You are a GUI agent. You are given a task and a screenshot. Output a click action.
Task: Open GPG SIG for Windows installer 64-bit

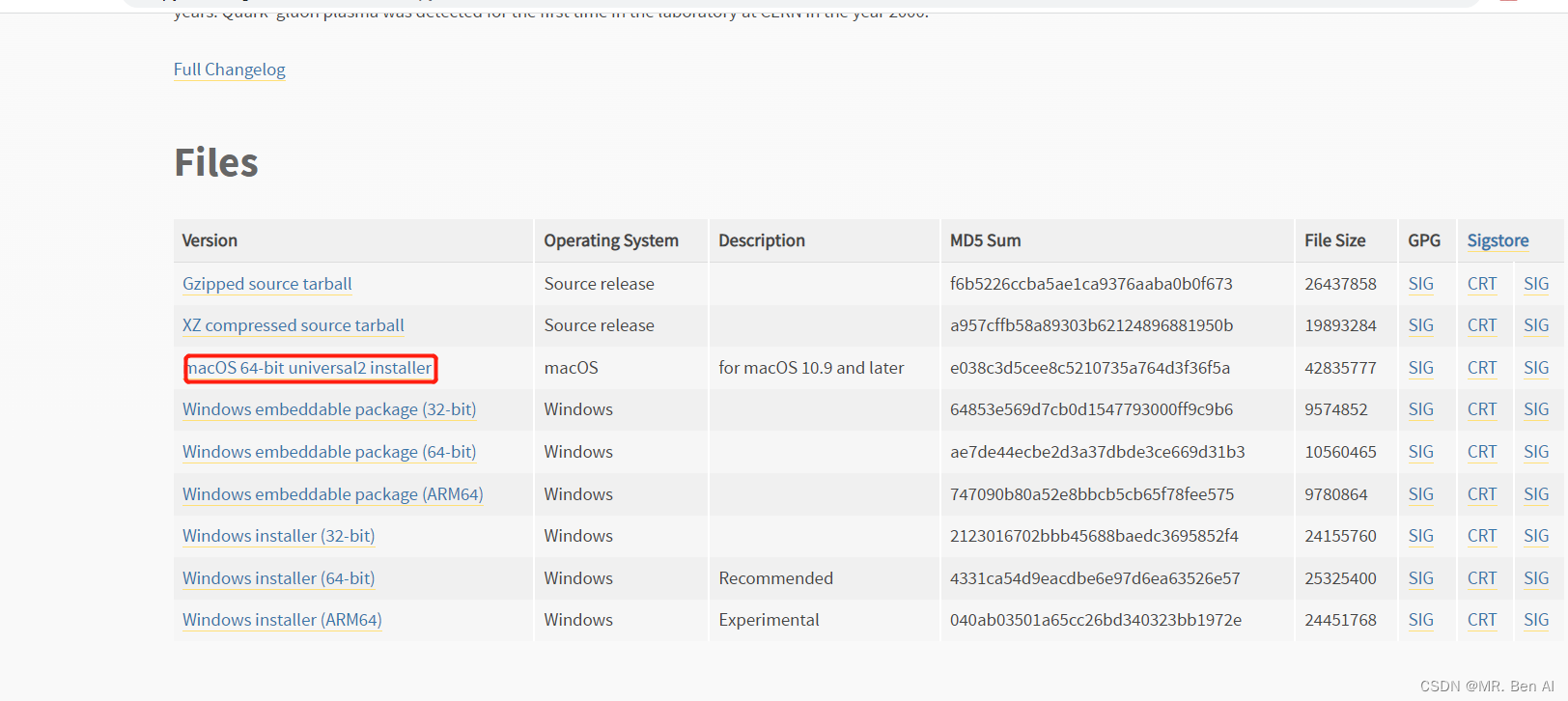tap(1420, 578)
